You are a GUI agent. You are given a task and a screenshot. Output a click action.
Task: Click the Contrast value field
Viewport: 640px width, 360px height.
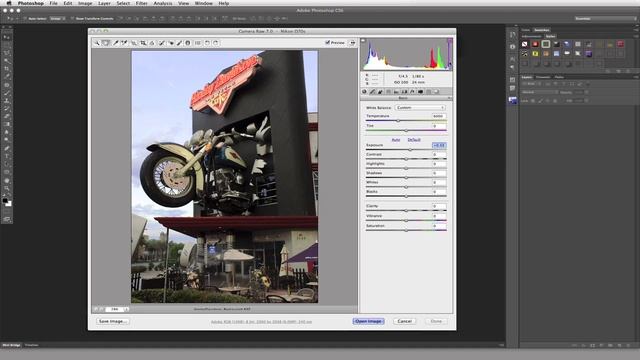(x=439, y=155)
